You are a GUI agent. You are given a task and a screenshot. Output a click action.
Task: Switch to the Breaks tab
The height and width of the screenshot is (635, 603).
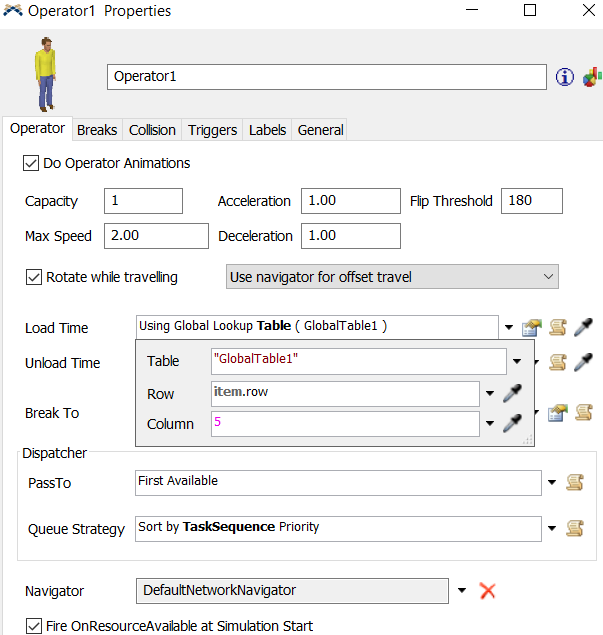[97, 130]
